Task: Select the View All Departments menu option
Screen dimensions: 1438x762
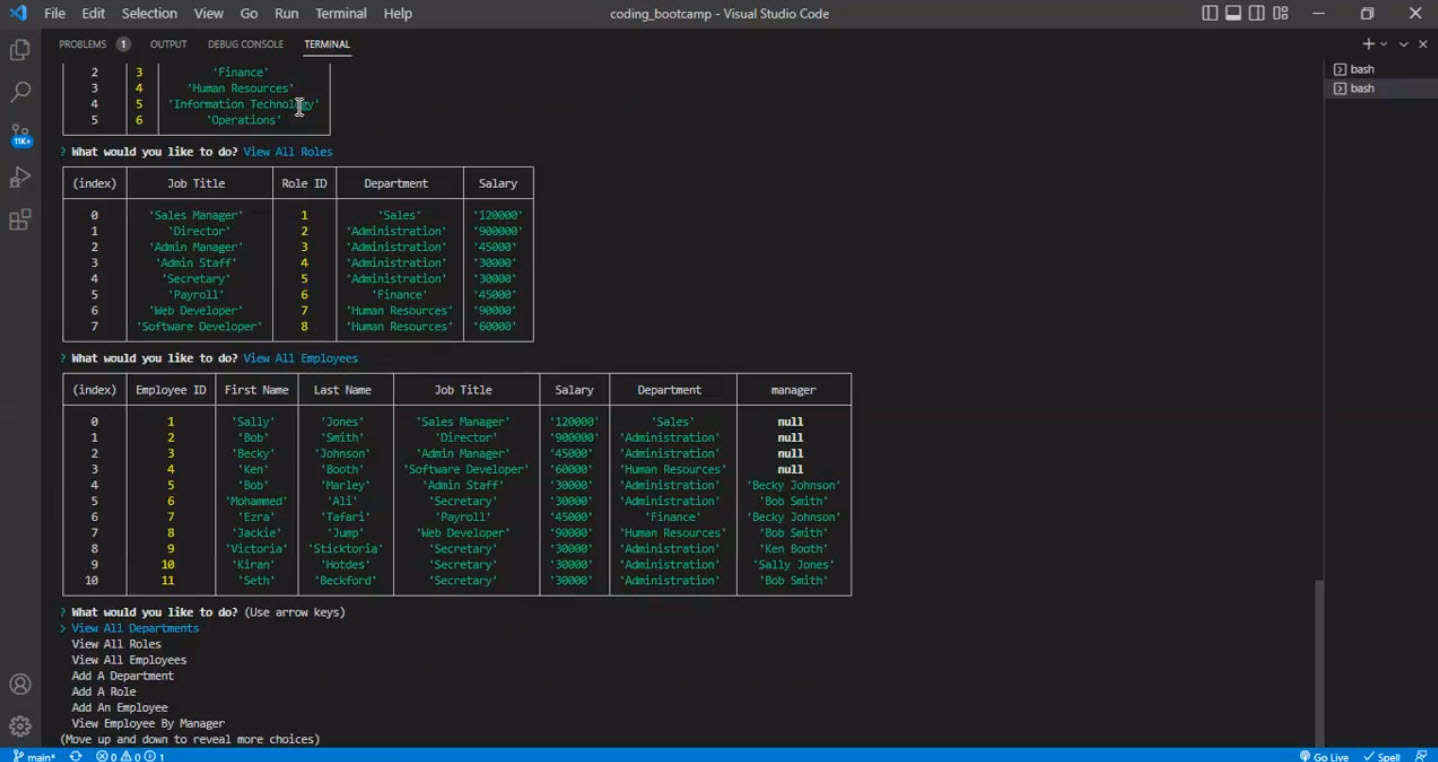Action: click(x=134, y=627)
